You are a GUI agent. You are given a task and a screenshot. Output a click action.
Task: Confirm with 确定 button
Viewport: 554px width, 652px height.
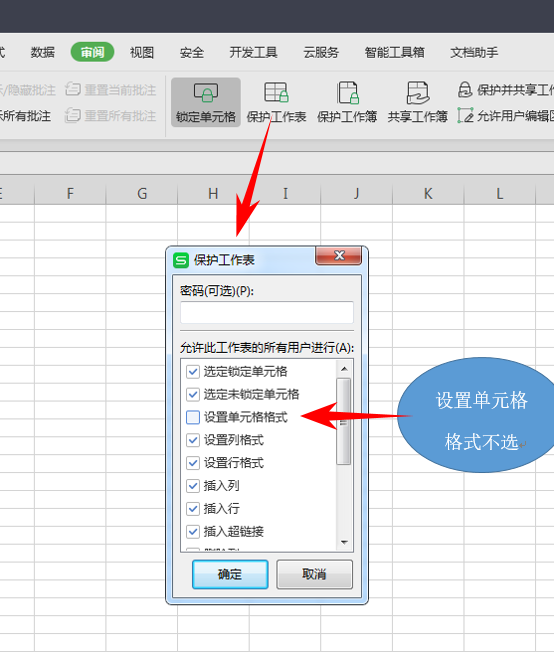tap(230, 574)
